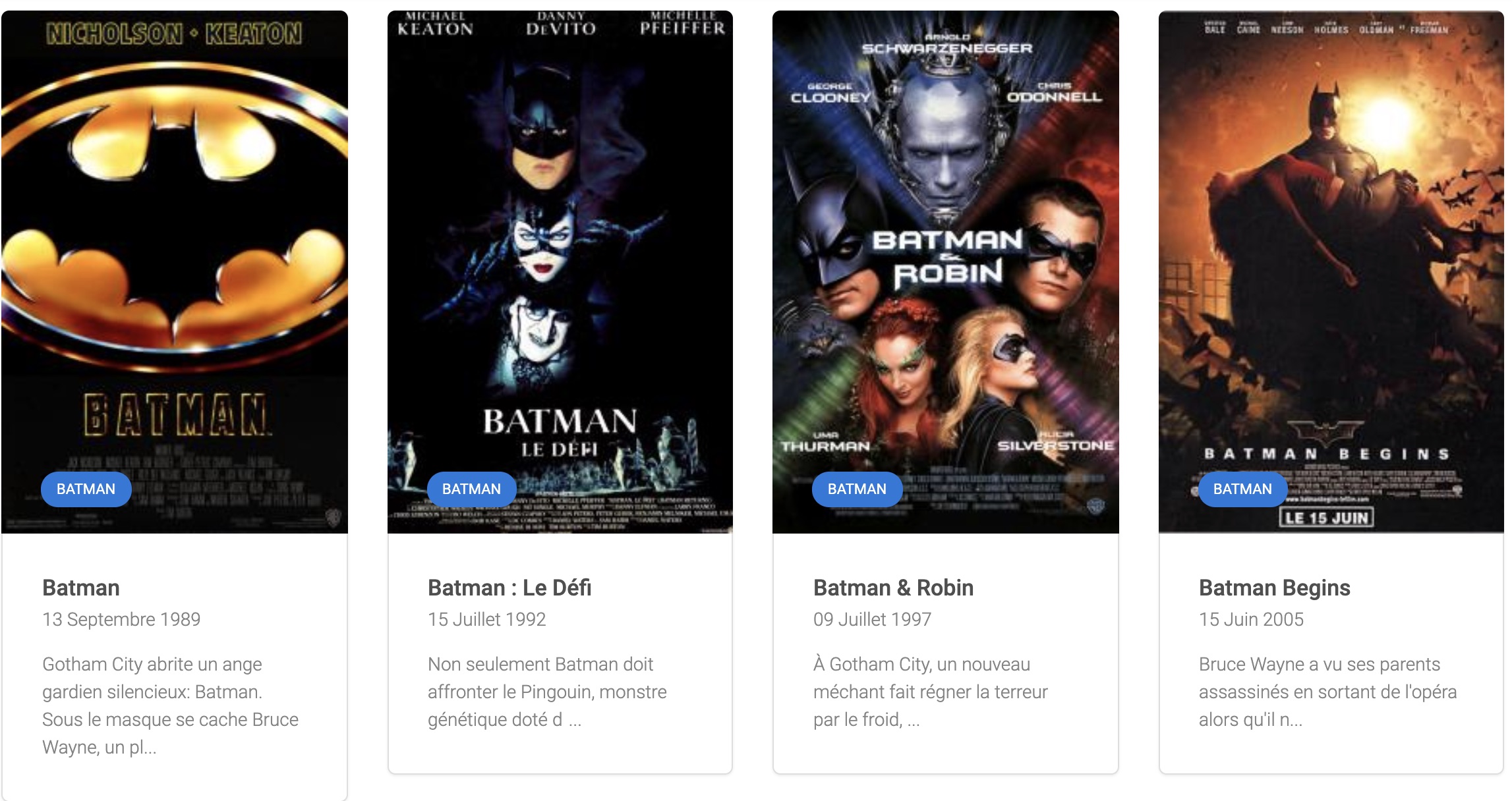Click BATMAN tag on Le Défi card
This screenshot has width=1512, height=801.
click(472, 489)
